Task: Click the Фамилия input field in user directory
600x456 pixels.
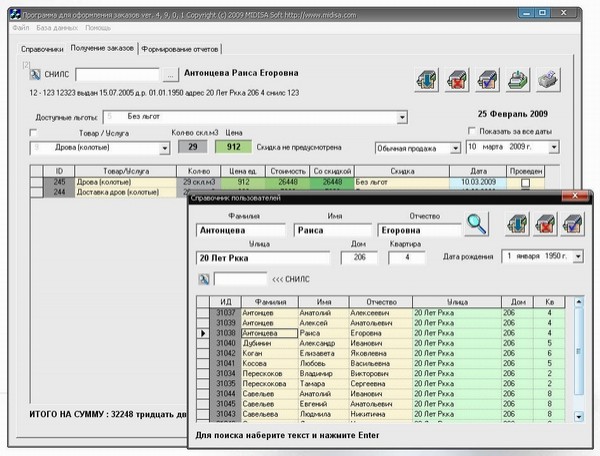Action: click(243, 229)
